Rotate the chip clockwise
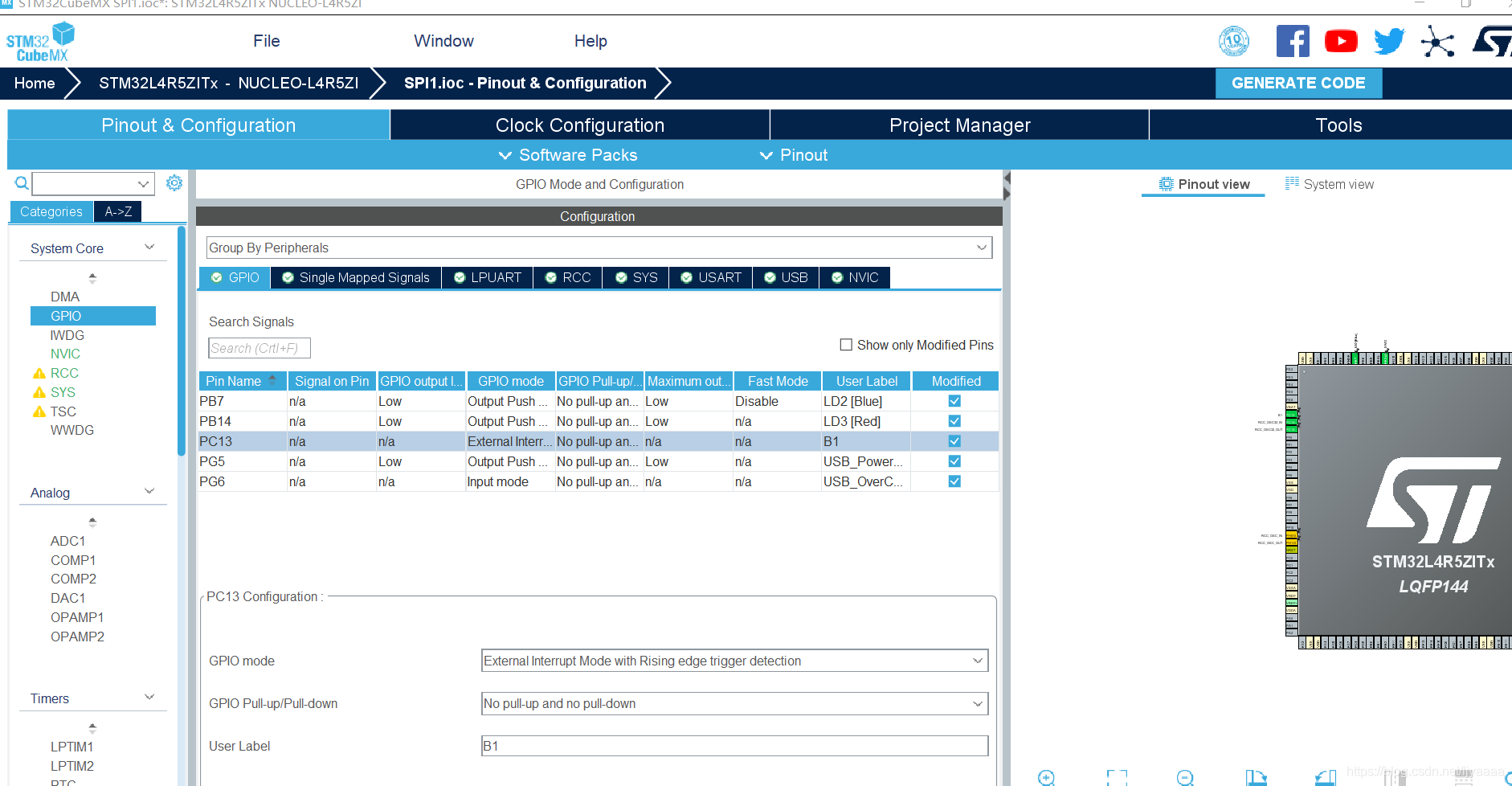 (1256, 777)
